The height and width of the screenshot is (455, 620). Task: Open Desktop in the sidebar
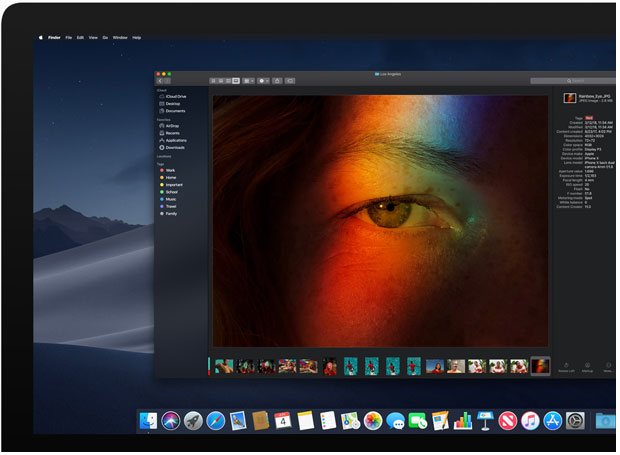click(x=170, y=104)
